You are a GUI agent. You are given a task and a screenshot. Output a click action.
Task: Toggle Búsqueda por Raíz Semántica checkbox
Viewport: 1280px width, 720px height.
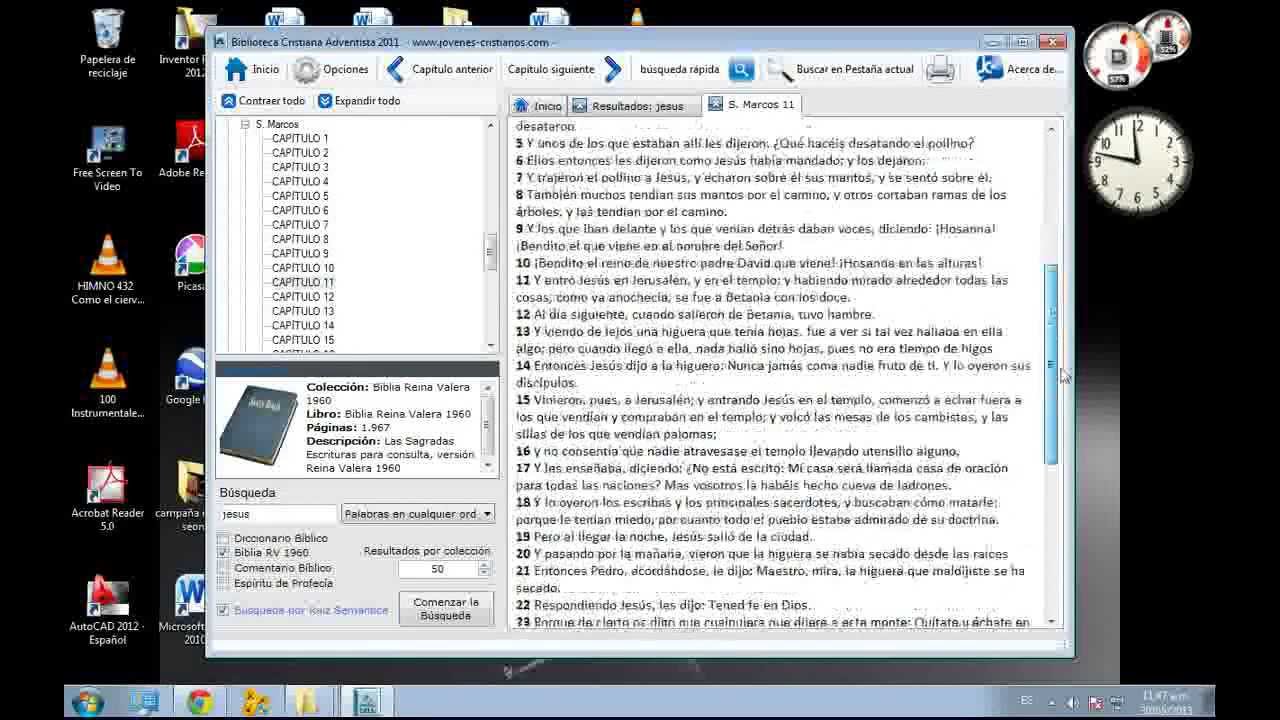tap(223, 610)
